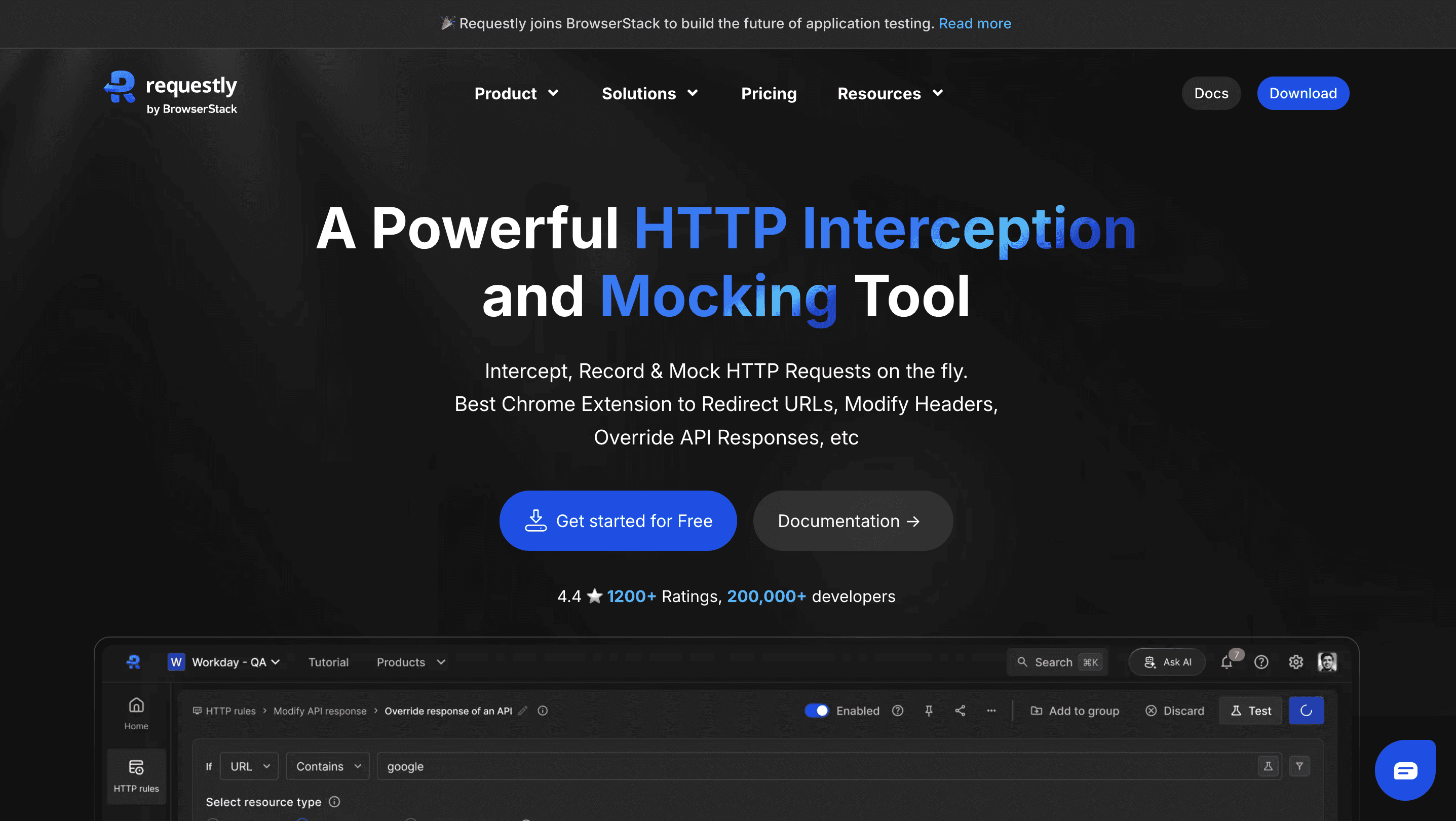Pin the rule using the pin icon
Screen dimensions: 1456x821
(929, 710)
